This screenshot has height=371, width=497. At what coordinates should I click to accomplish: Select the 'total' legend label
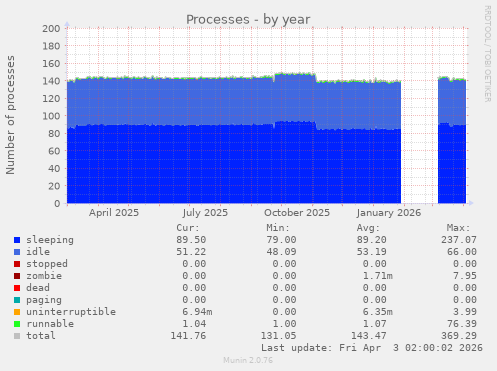tap(41, 336)
